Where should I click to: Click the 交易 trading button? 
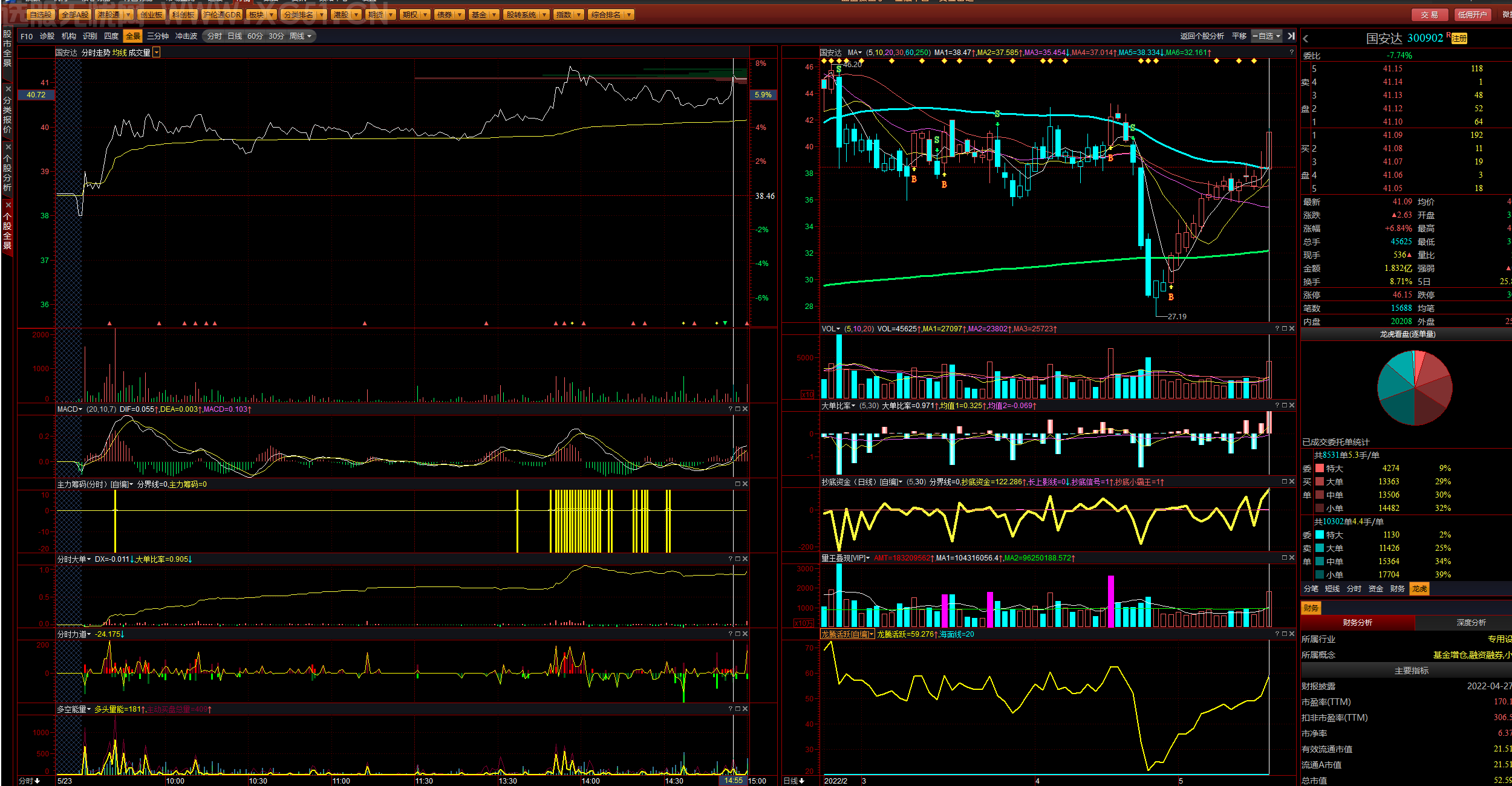click(1430, 15)
